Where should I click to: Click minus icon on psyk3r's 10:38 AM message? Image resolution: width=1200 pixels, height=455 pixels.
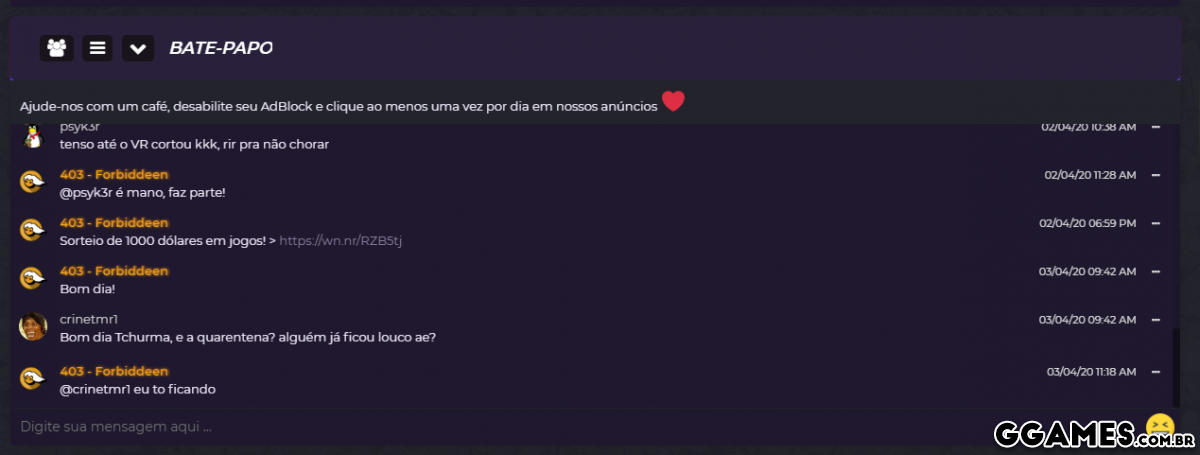[1155, 127]
